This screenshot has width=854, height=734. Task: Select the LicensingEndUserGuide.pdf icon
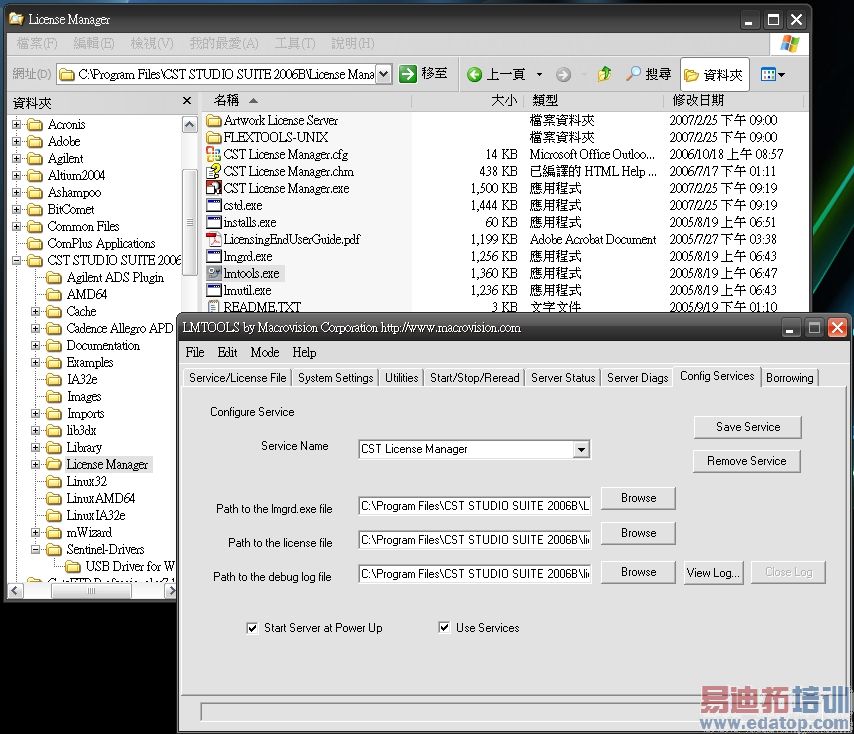[x=214, y=239]
